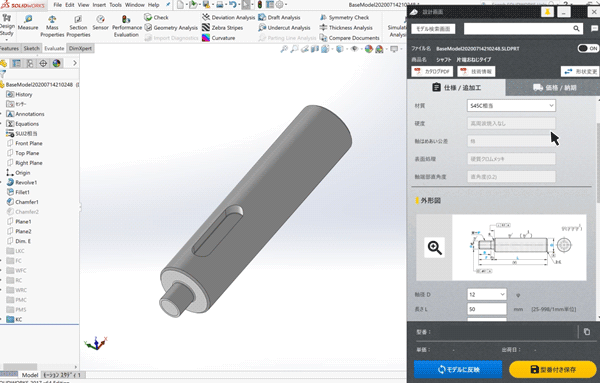600x383 pixels.
Task: Click the yellow pin button in design panel
Action: coord(547,12)
